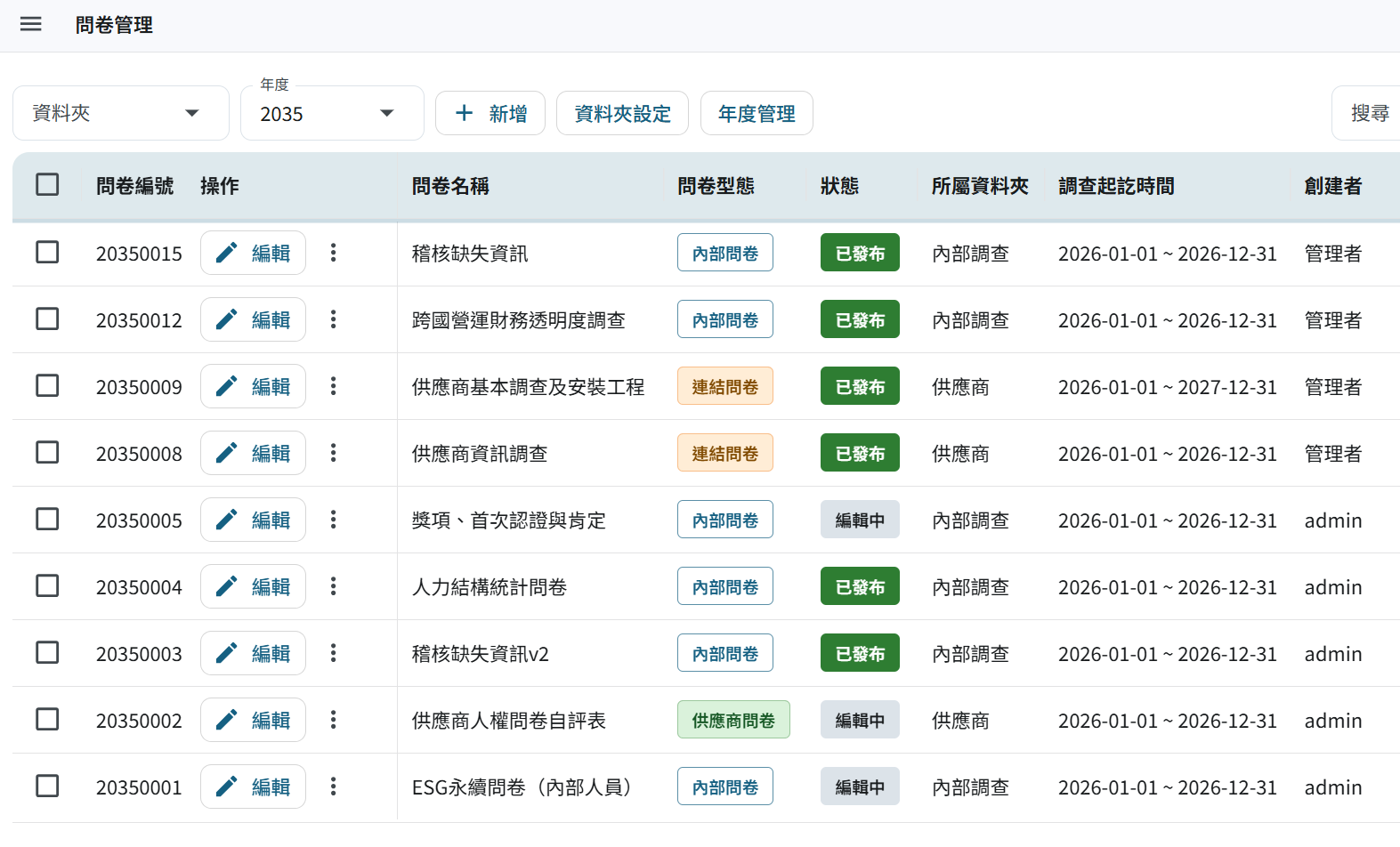Image resolution: width=1400 pixels, height=847 pixels.
Task: Check the row checkbox for 20350001
Action: coord(47,786)
